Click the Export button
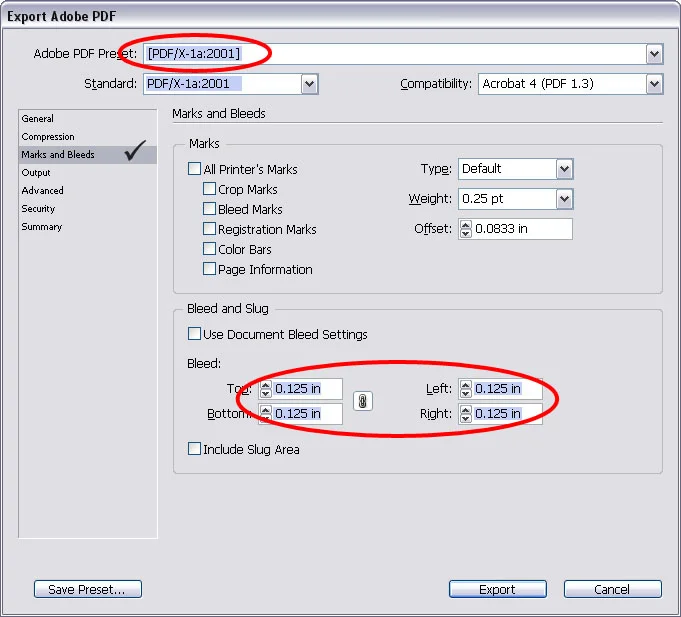The image size is (681, 617). point(498,589)
